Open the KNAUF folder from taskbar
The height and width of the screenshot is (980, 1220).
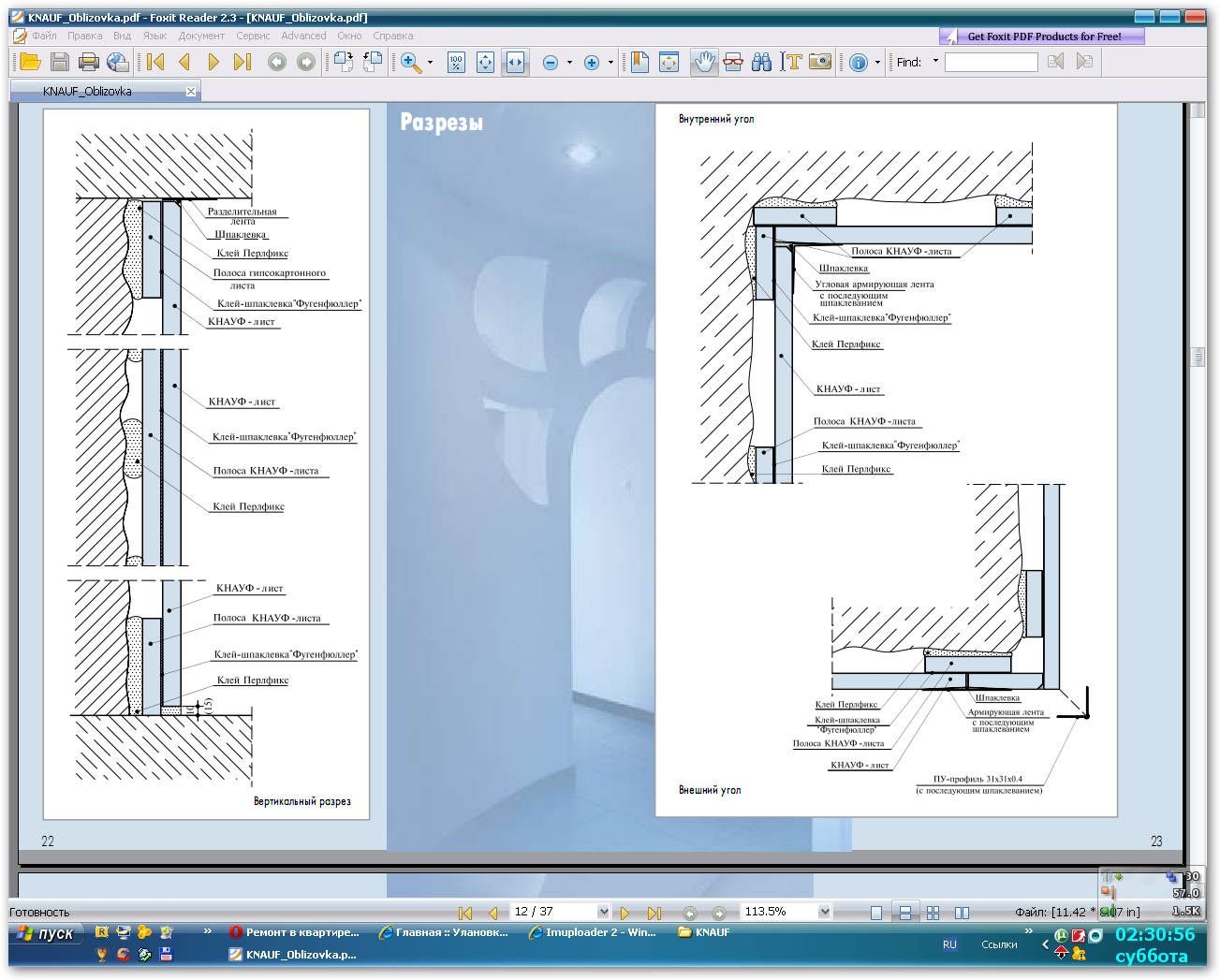point(704,932)
